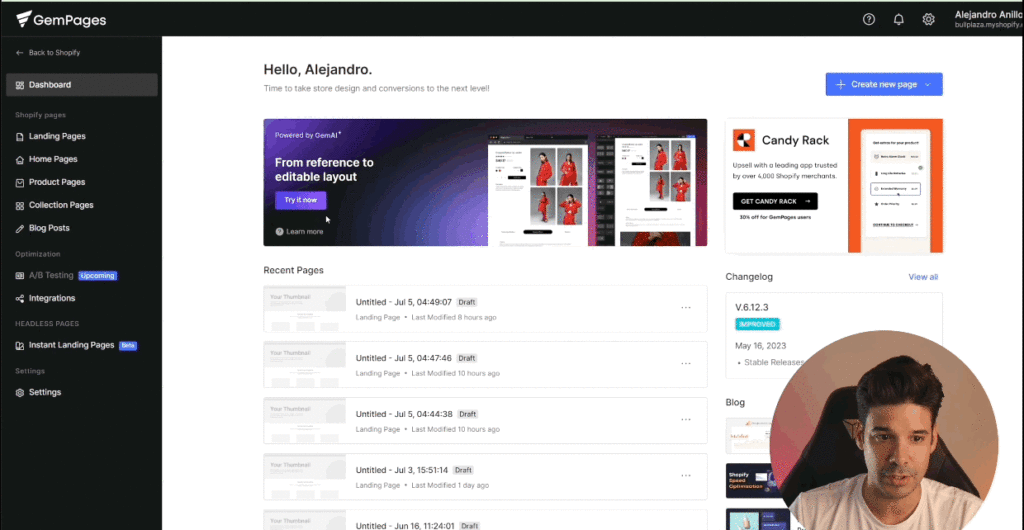Click the Dashboard sidebar icon

20,85
